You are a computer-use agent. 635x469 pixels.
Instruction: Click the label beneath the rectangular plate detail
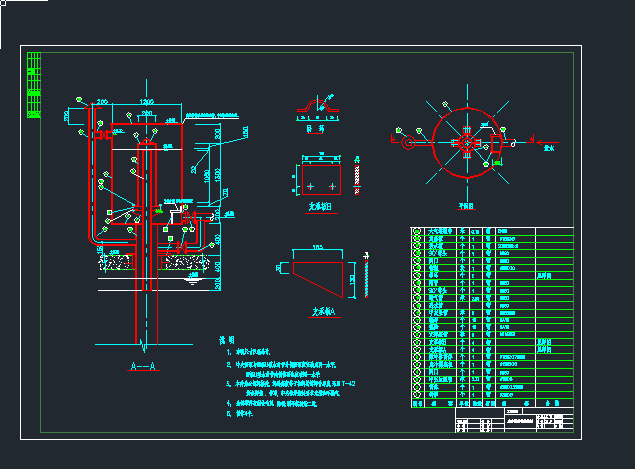coord(320,207)
